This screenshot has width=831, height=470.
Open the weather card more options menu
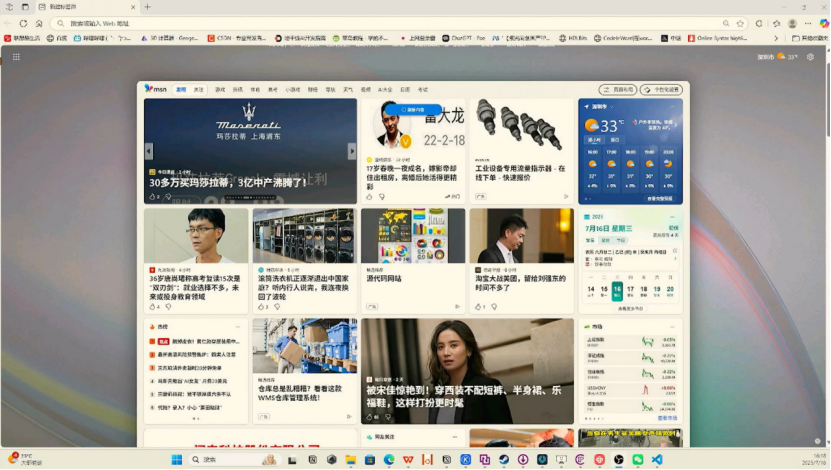coord(673,107)
